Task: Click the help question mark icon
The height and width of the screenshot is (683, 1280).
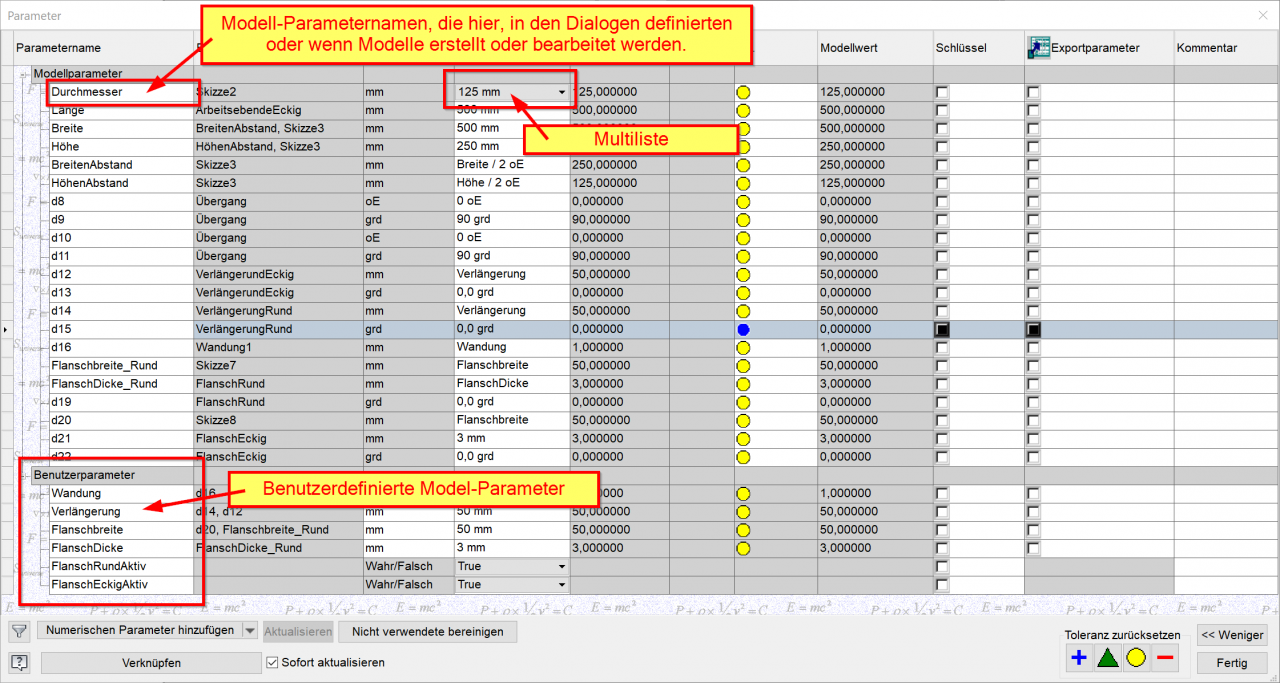Action: coord(19,662)
